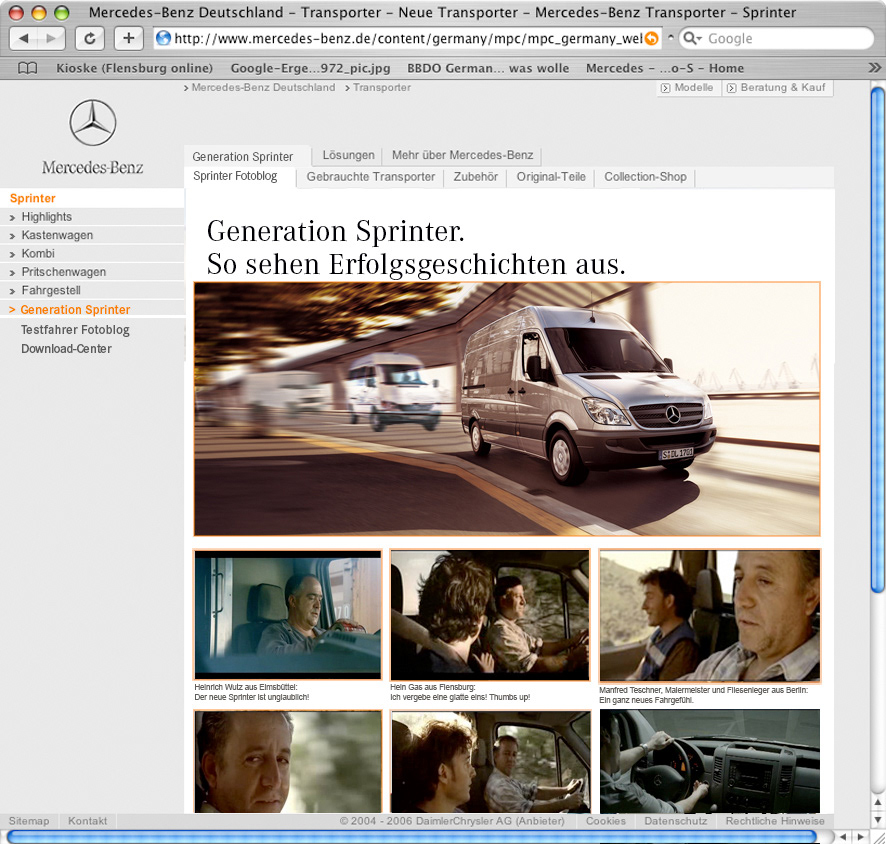886x844 pixels.
Task: Open Heinrich Wutz aus Eimsbüttel video thumbnail
Action: click(288, 614)
